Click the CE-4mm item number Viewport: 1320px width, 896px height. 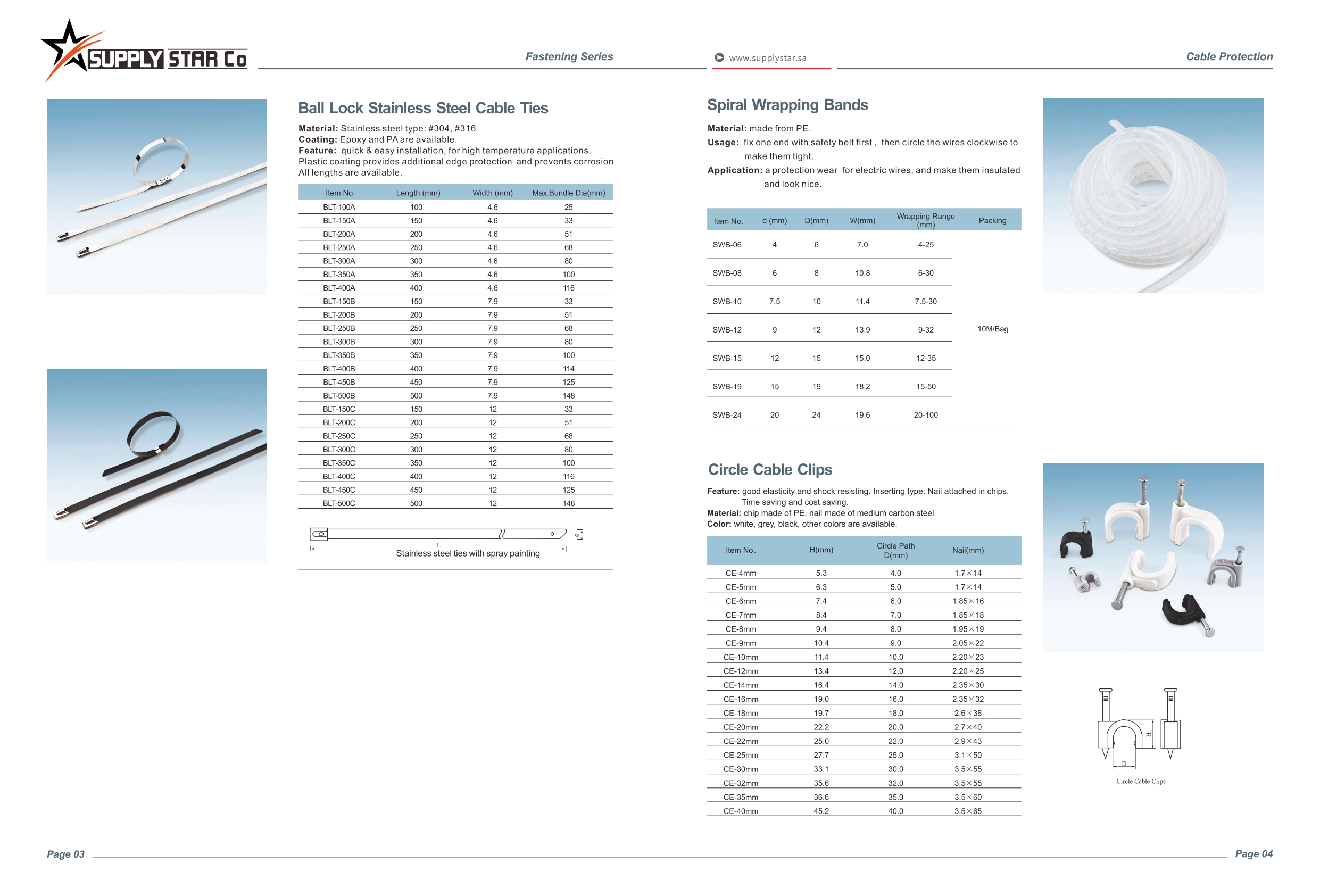741,573
